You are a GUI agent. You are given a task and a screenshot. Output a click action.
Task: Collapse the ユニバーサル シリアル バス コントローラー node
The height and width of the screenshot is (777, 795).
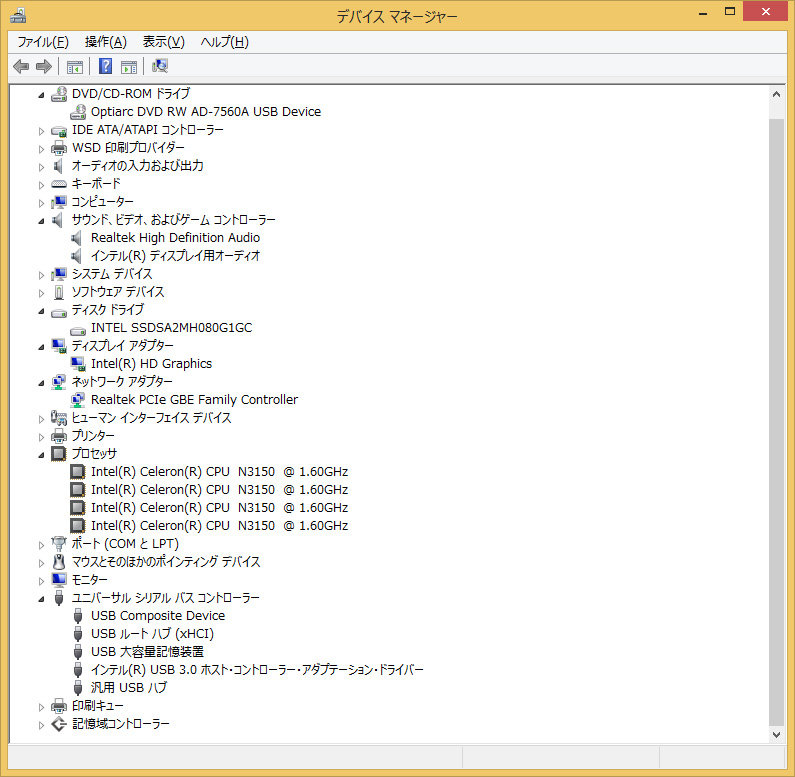point(41,599)
